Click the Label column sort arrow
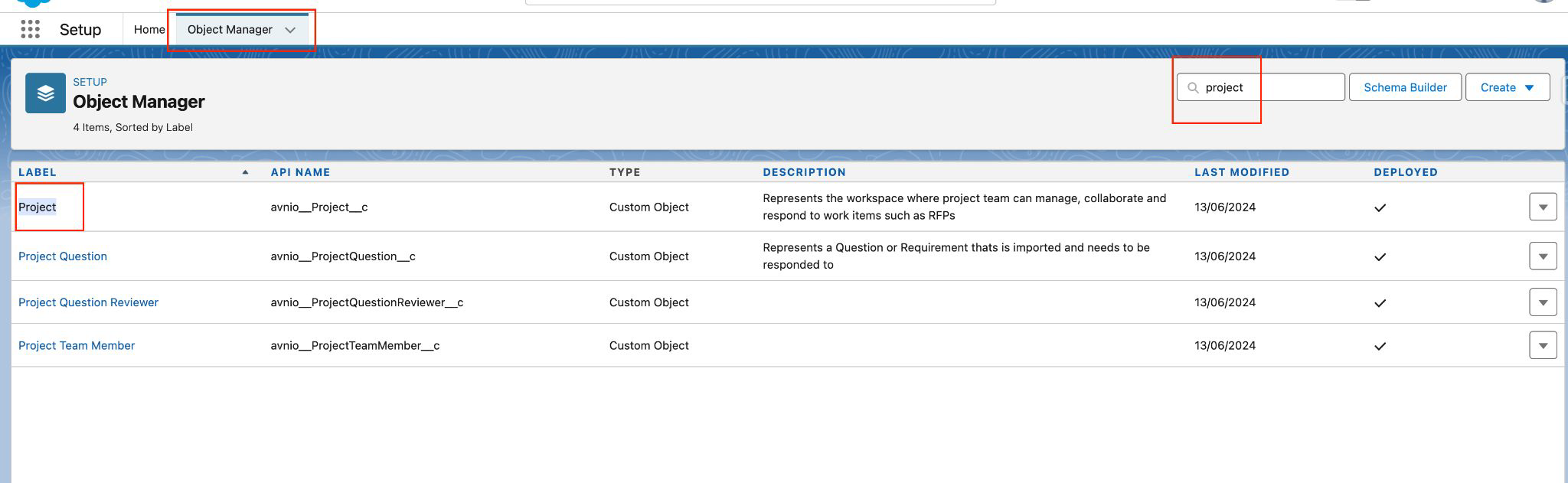 click(x=245, y=172)
